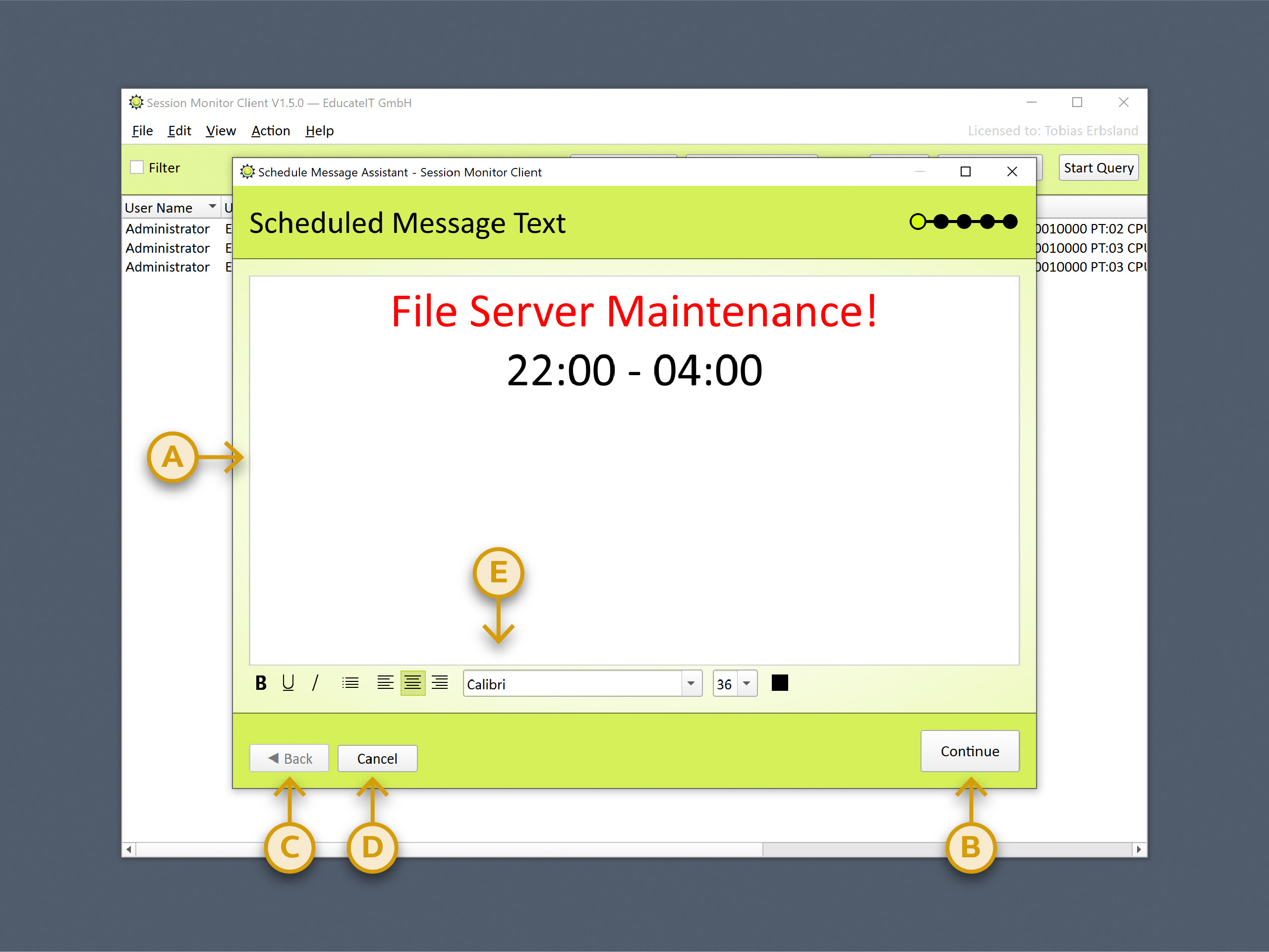
Task: Open the Calibri font dropdown
Action: pos(691,683)
